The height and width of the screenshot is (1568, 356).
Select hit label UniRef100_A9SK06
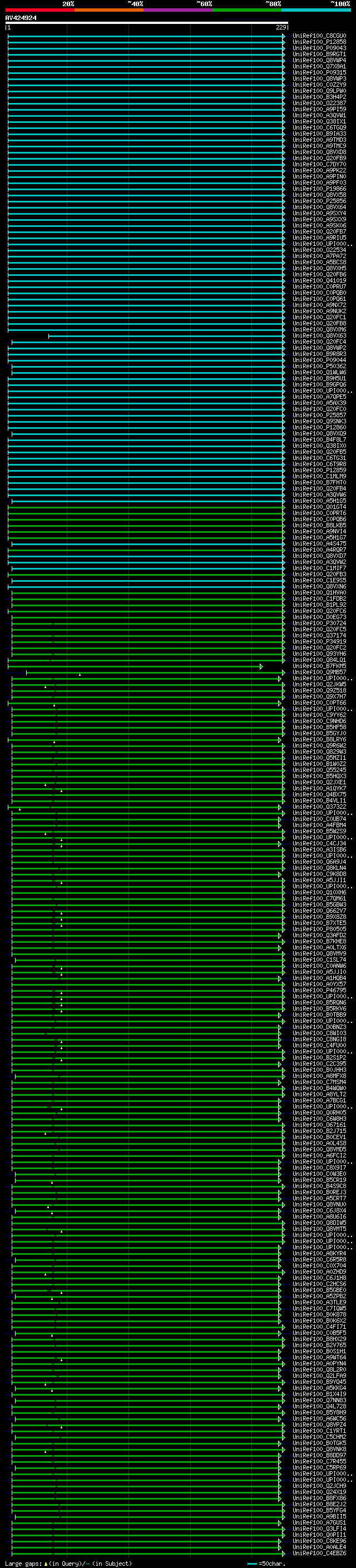tap(319, 225)
